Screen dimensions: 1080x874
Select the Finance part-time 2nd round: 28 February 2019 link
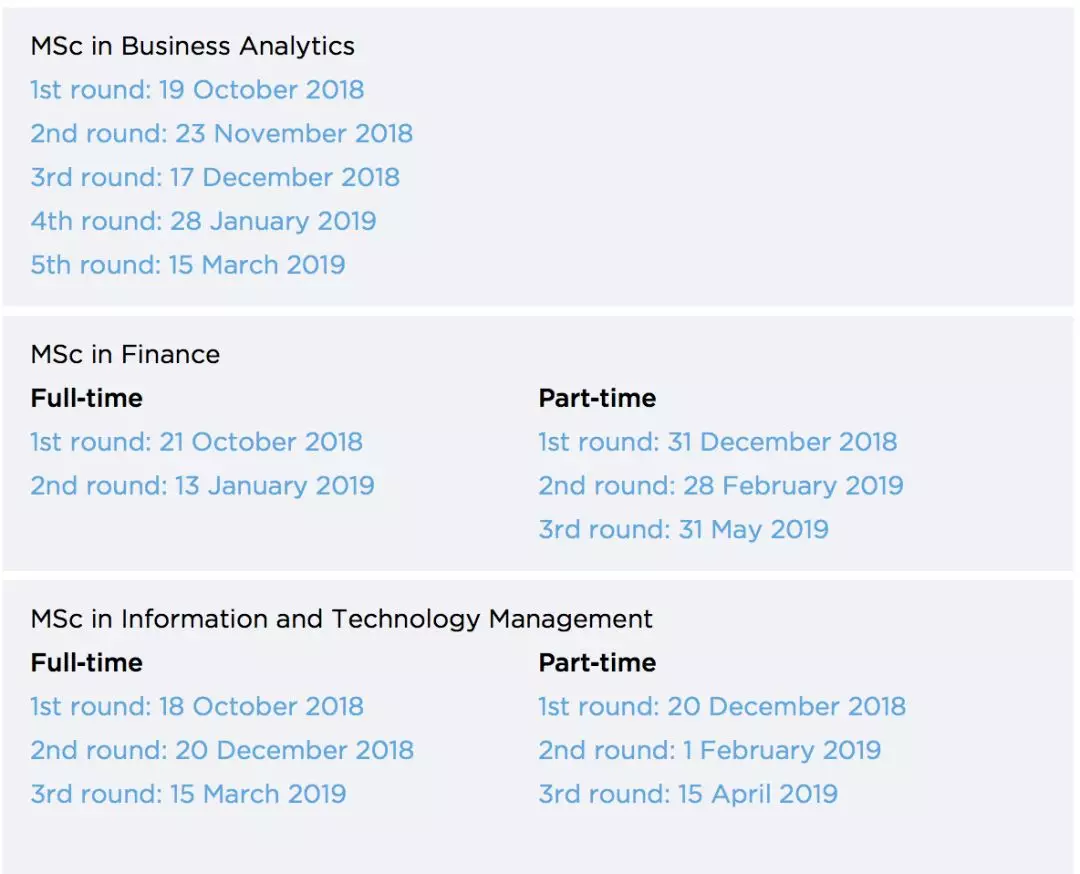click(720, 486)
